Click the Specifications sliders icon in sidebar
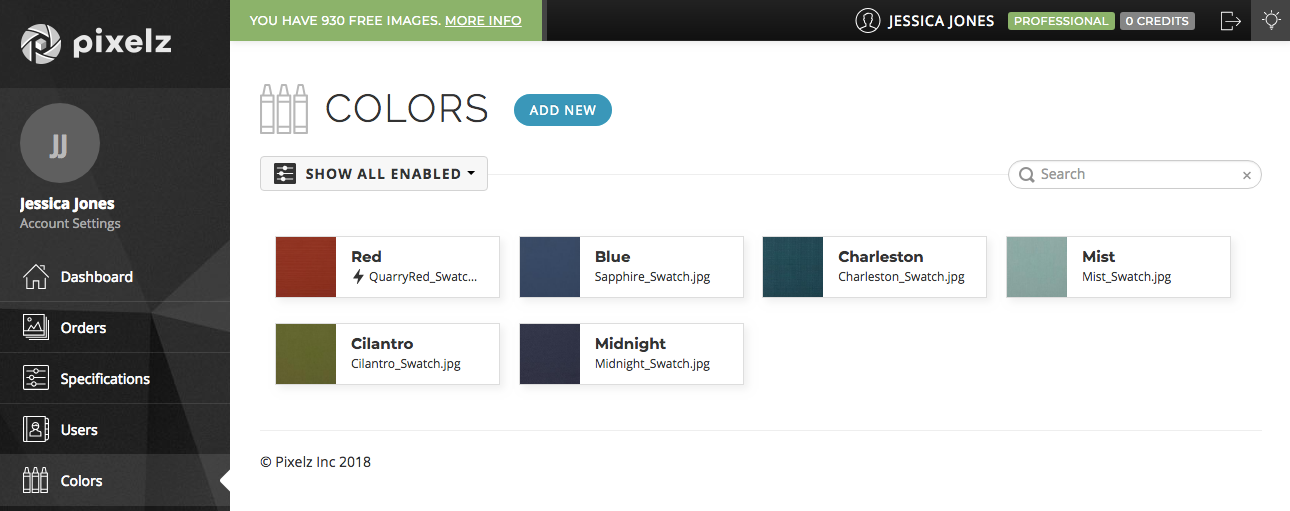Image resolution: width=1290 pixels, height=511 pixels. 36,379
